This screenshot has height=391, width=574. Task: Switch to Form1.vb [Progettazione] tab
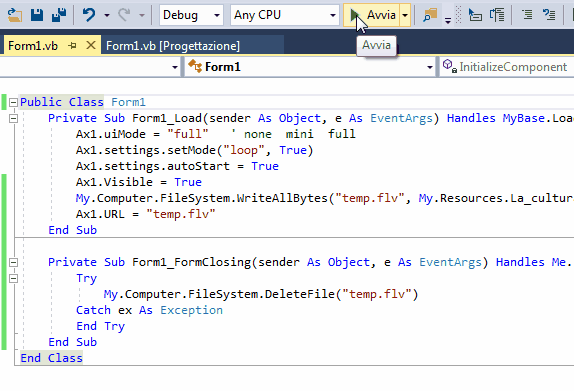pyautogui.click(x=173, y=46)
